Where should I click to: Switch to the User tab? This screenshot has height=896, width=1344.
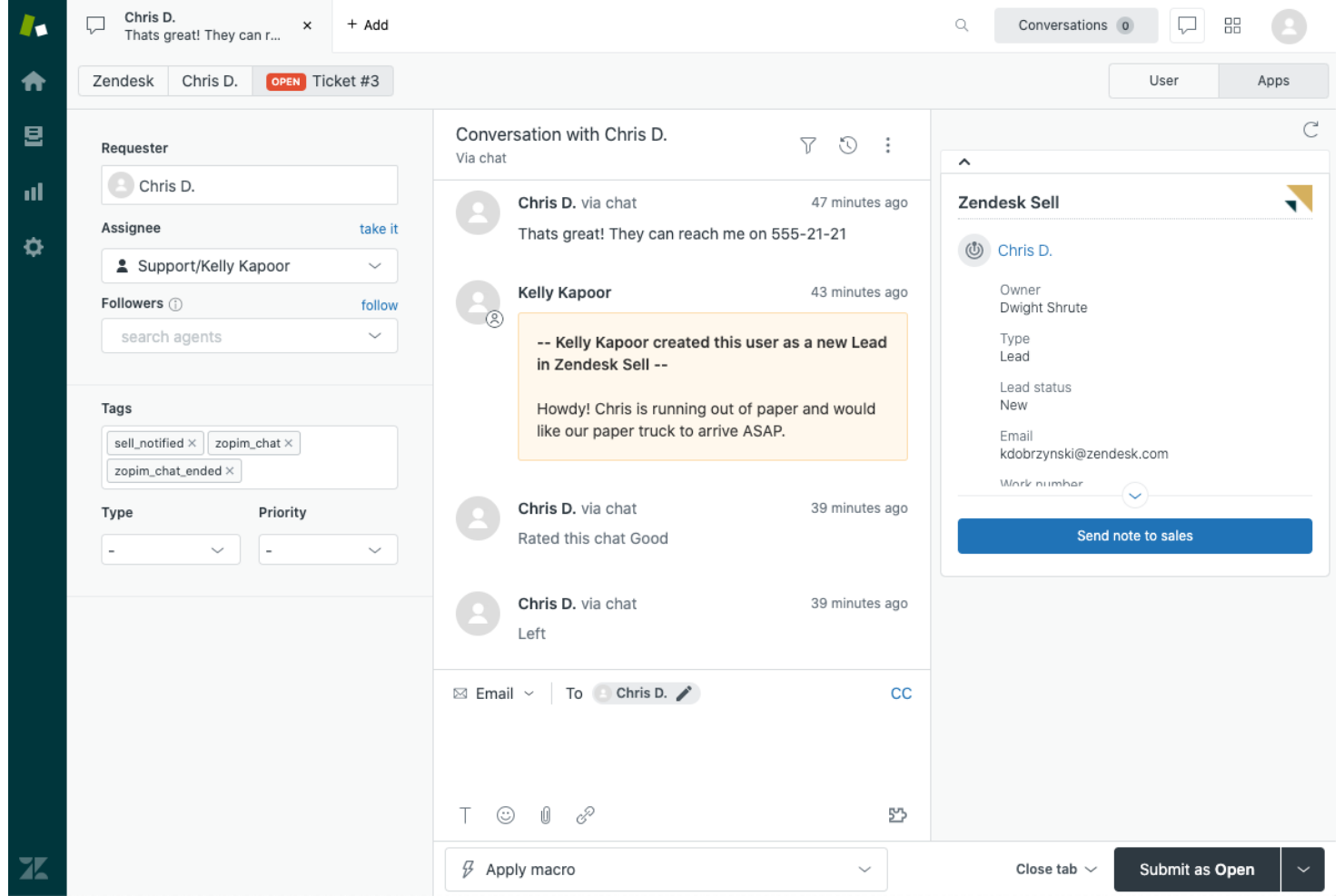click(x=1163, y=81)
